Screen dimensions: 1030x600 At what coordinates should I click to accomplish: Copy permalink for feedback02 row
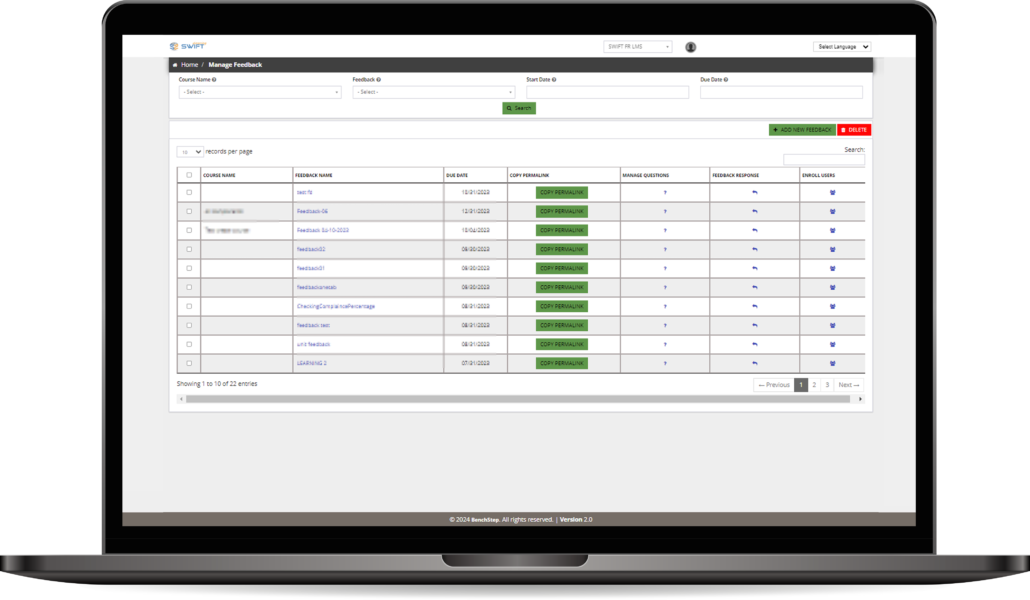(x=562, y=250)
